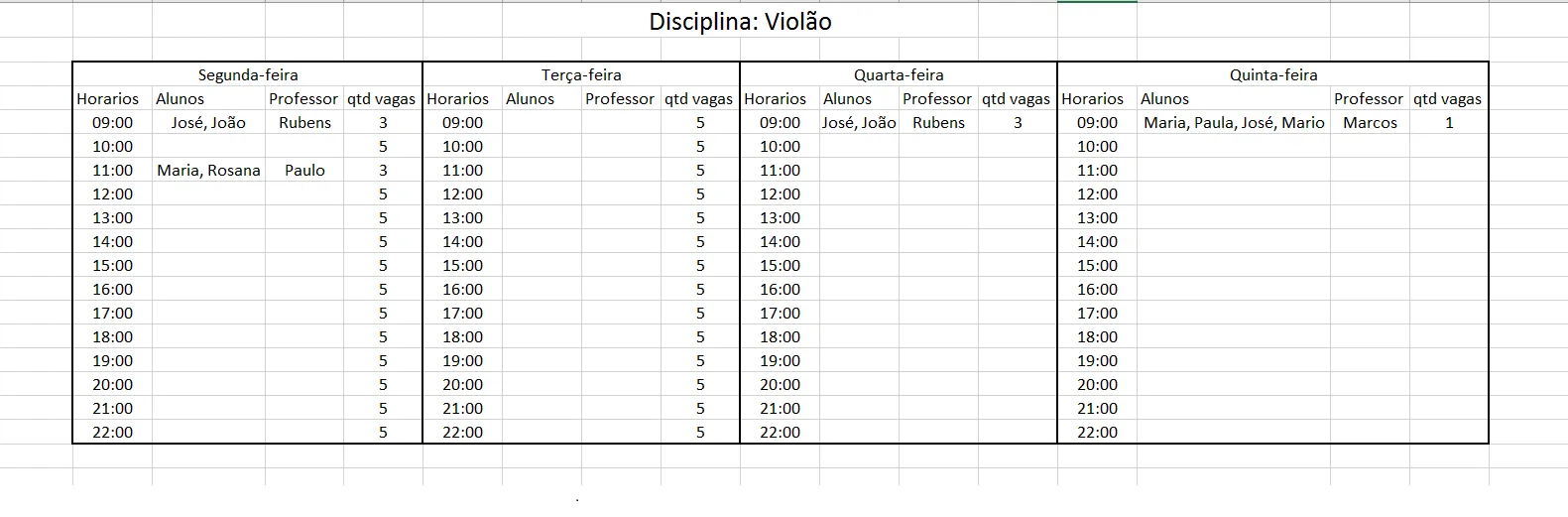Viewport: 1568px width, 517px height.
Task: Select 'Horarios' header under Segunda-feira
Action: point(108,98)
